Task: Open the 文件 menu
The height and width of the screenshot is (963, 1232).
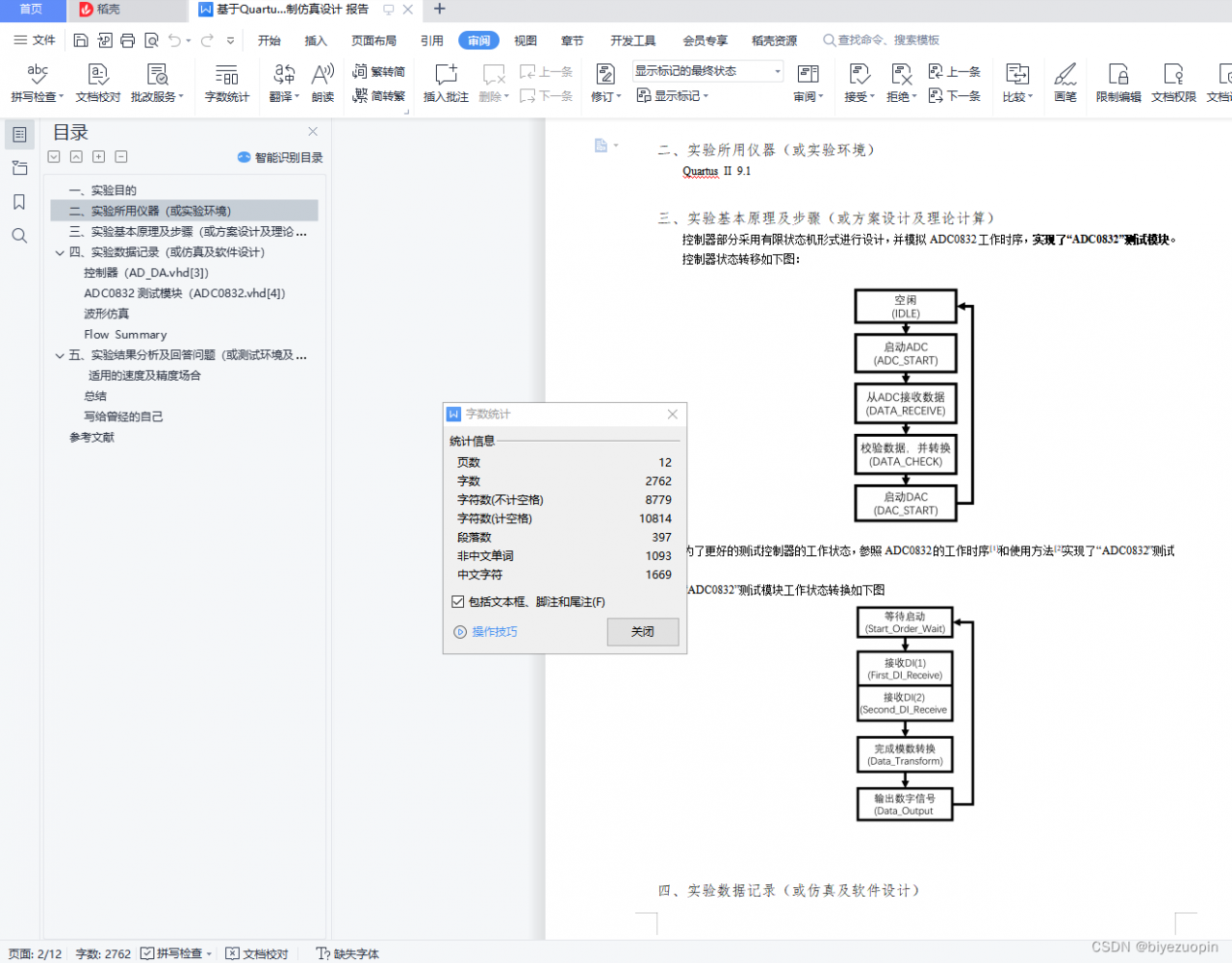Action: pyautogui.click(x=42, y=40)
